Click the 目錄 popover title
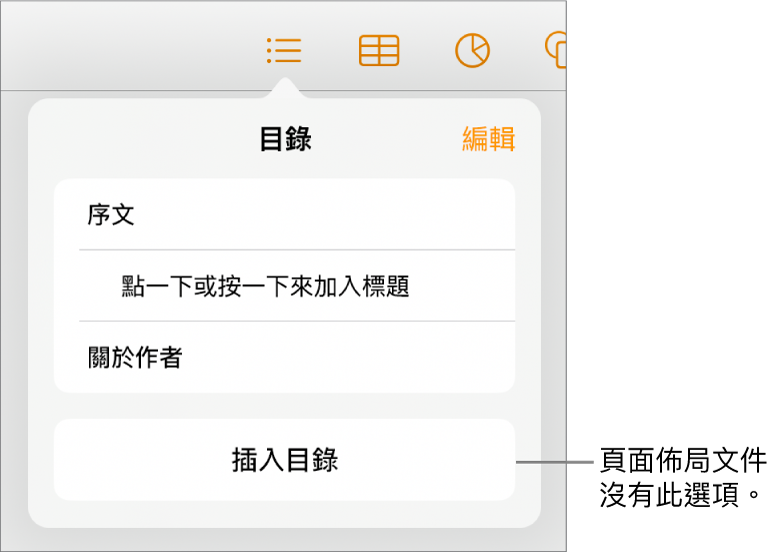This screenshot has width=777, height=553. pos(285,139)
